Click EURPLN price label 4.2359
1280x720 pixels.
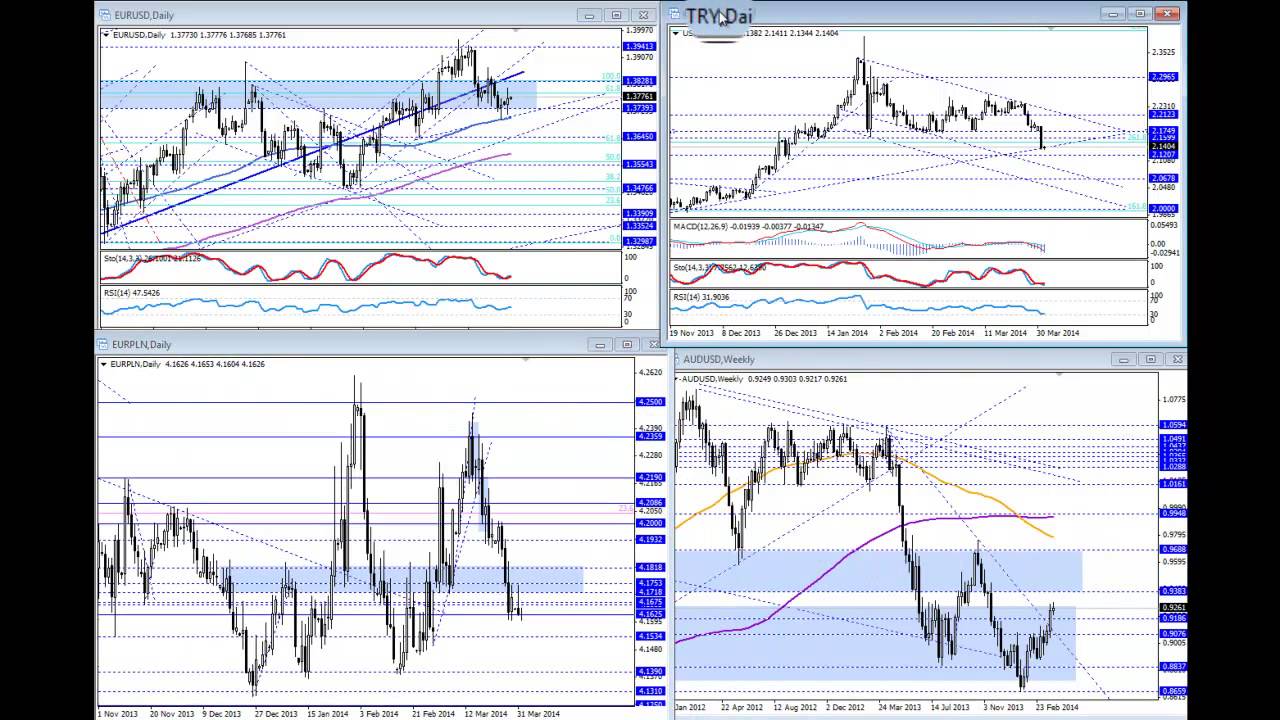coord(650,436)
